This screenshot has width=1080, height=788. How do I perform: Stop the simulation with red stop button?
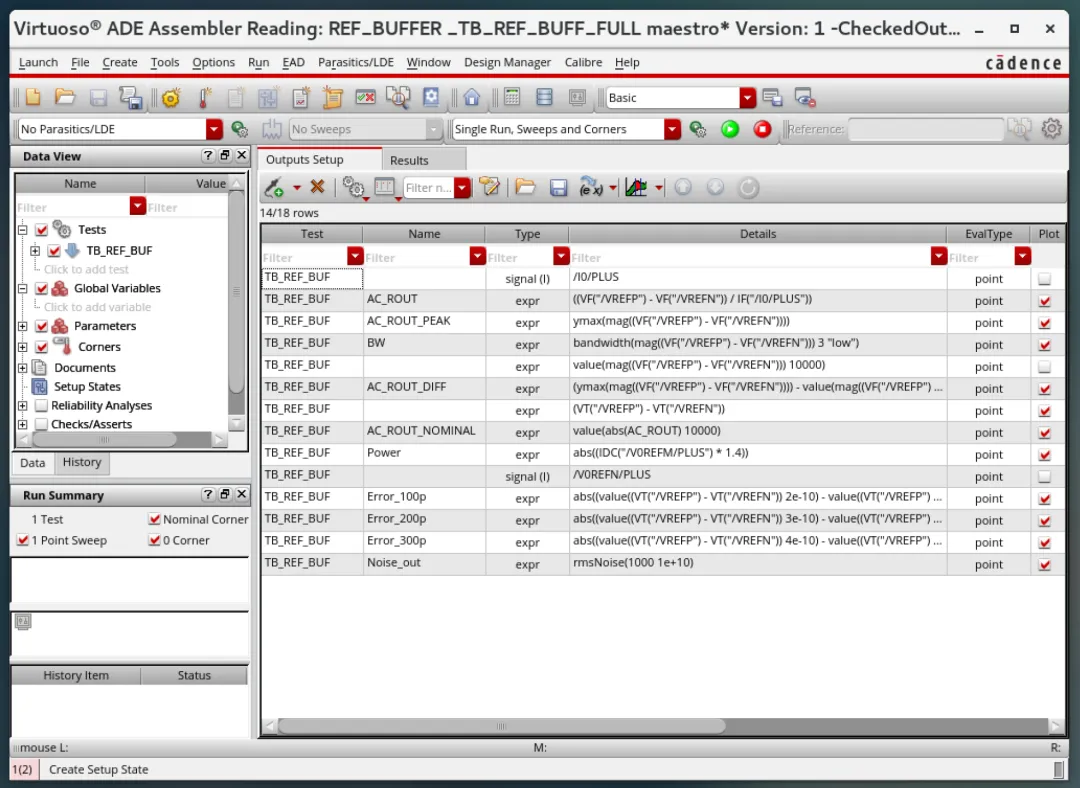click(762, 129)
